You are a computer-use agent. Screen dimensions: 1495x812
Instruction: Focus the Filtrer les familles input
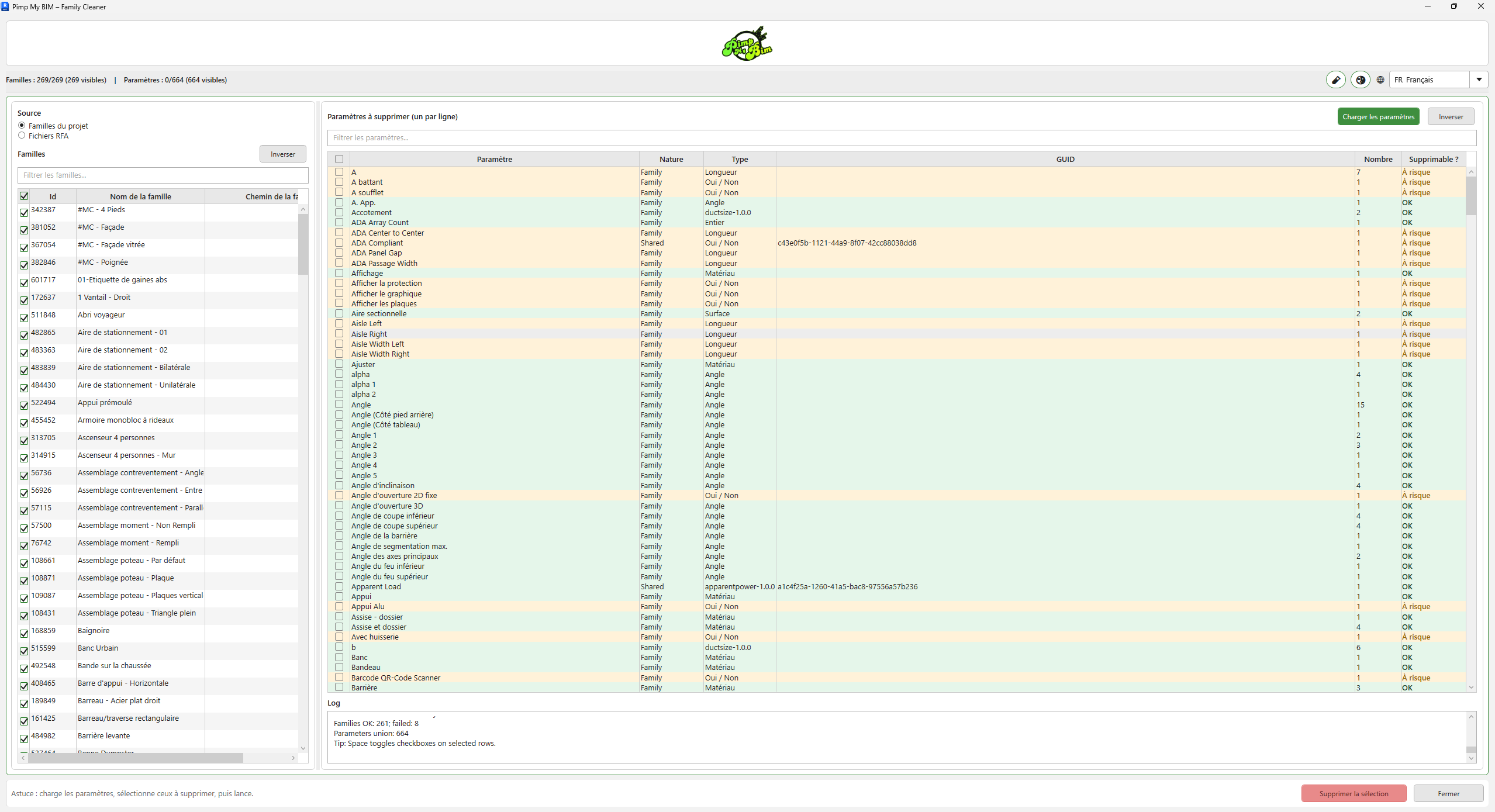click(163, 175)
